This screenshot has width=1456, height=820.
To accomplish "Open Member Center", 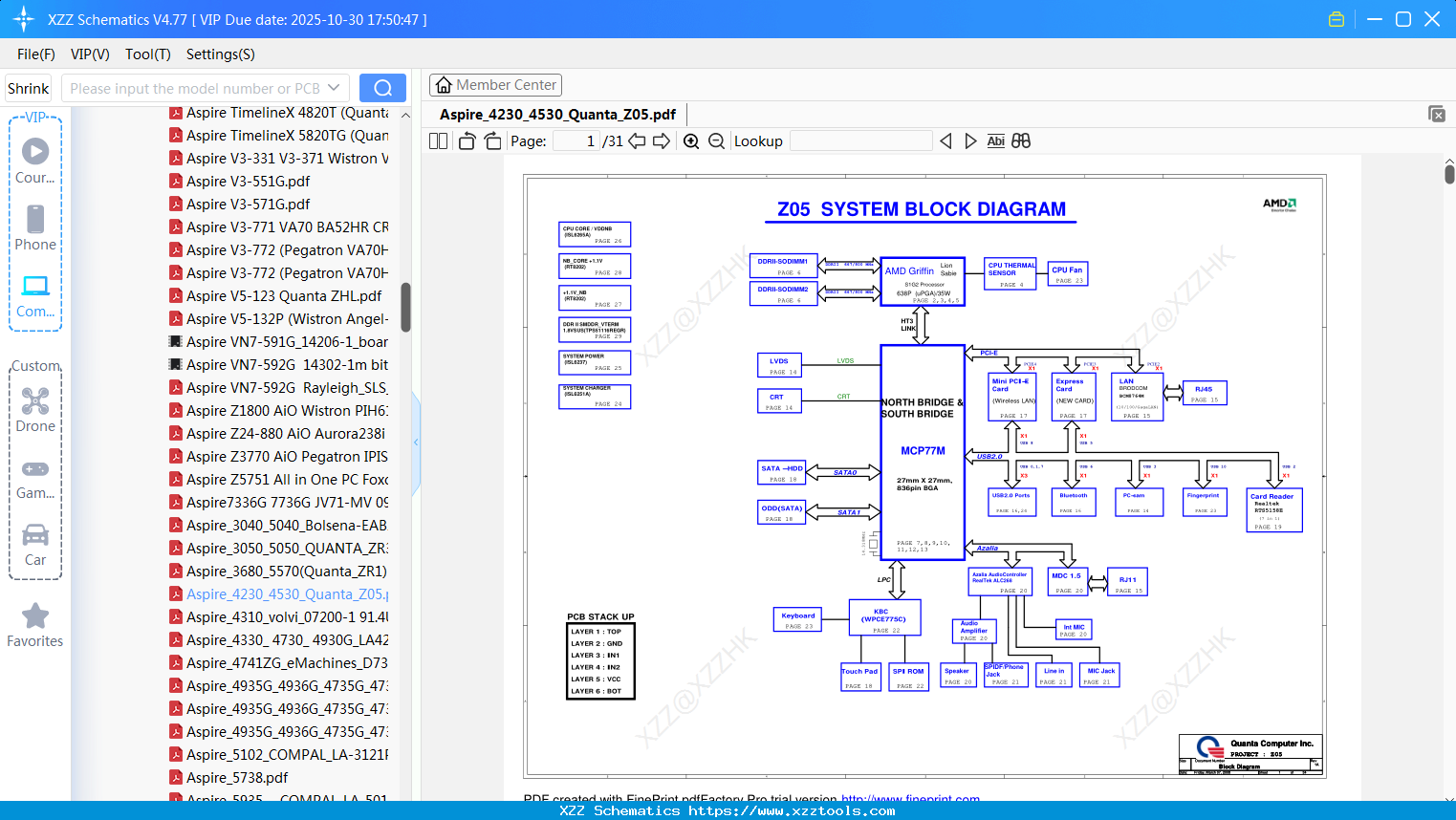I will click(x=495, y=85).
